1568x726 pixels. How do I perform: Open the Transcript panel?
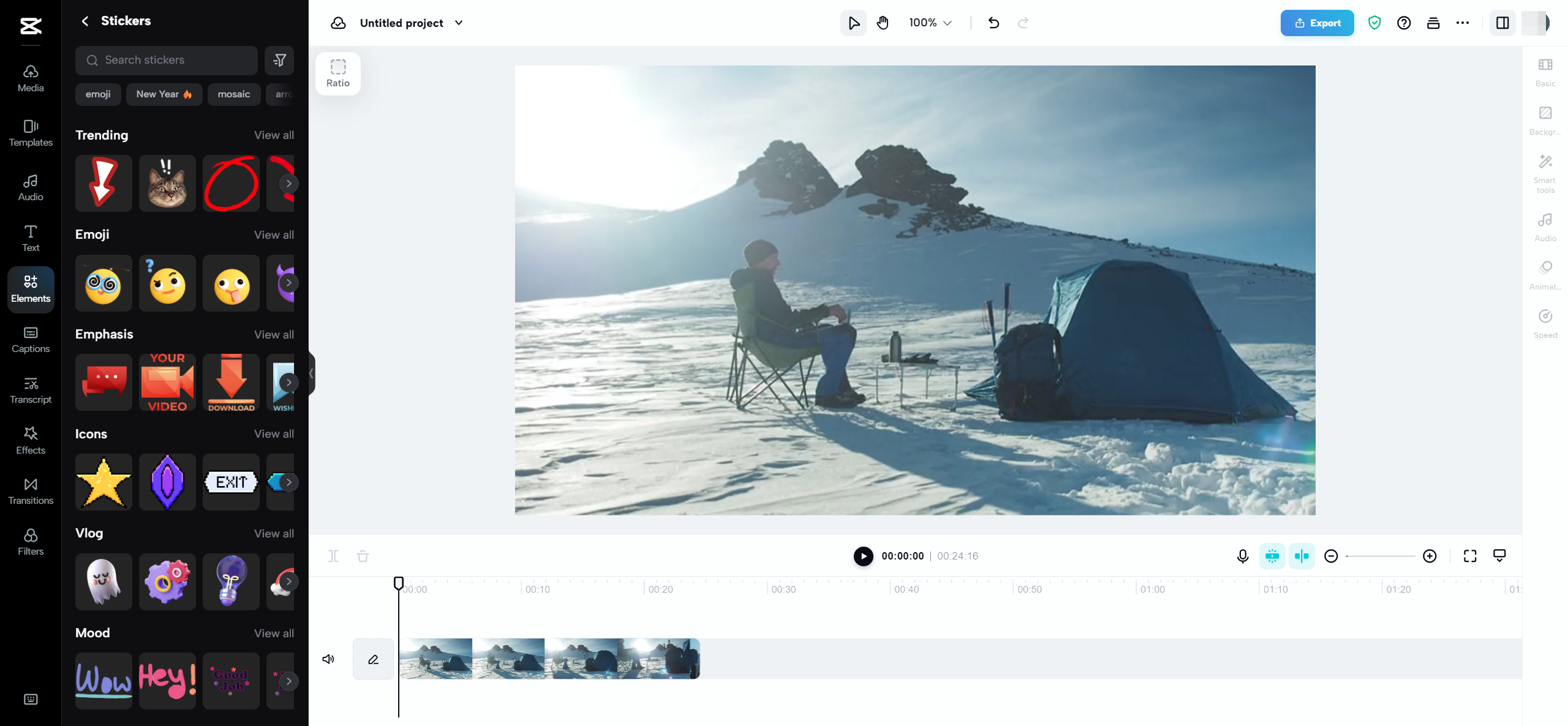30,389
